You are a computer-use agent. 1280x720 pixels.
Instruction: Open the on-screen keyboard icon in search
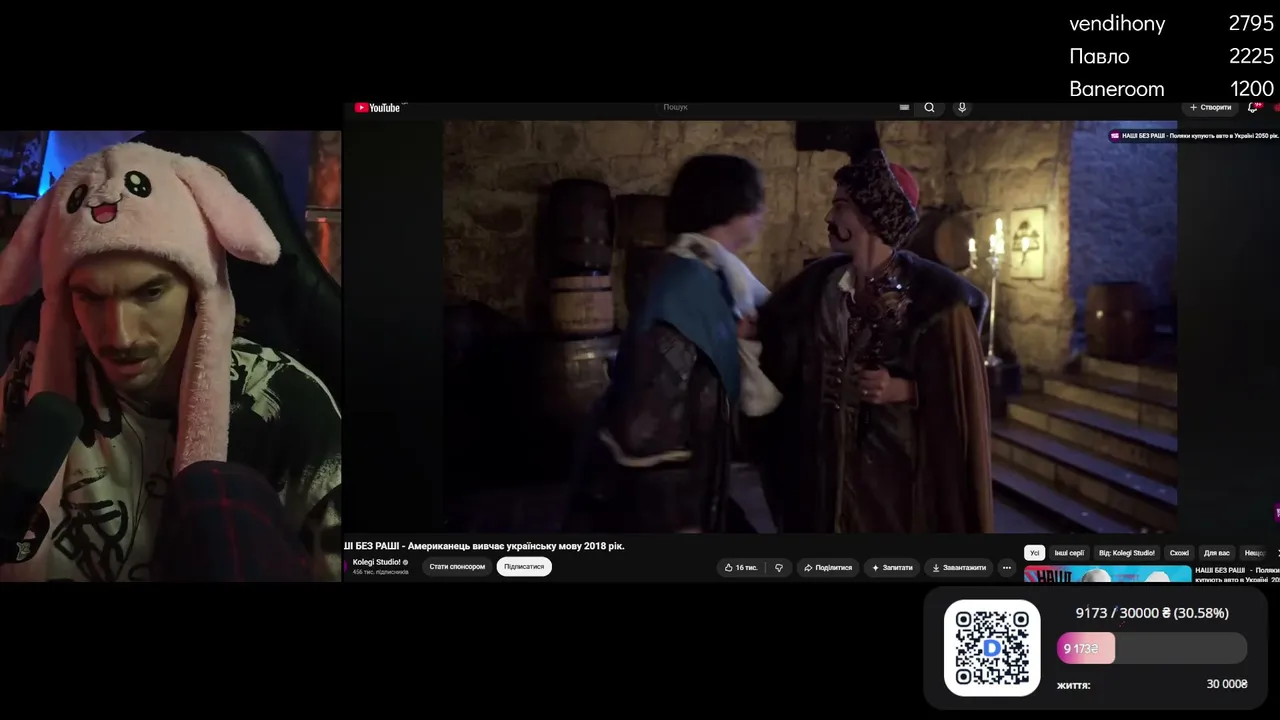click(904, 108)
